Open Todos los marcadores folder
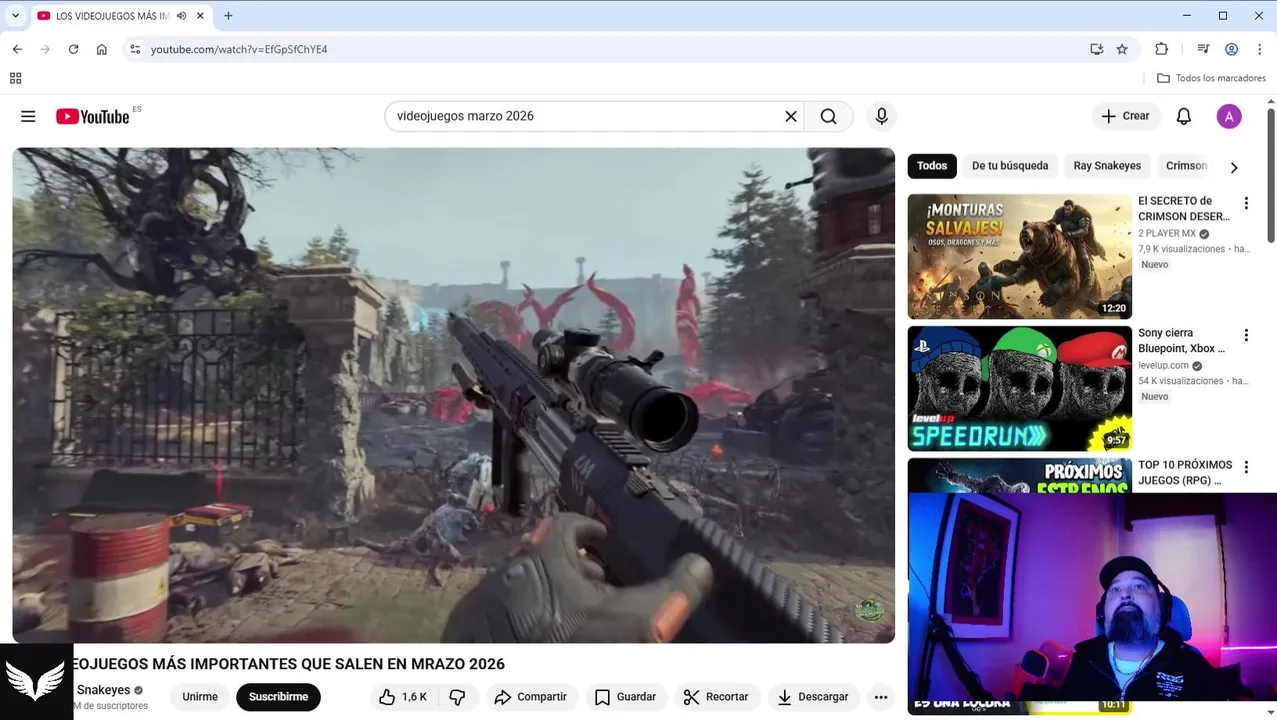Viewport: 1277px width, 720px height. pos(1211,78)
